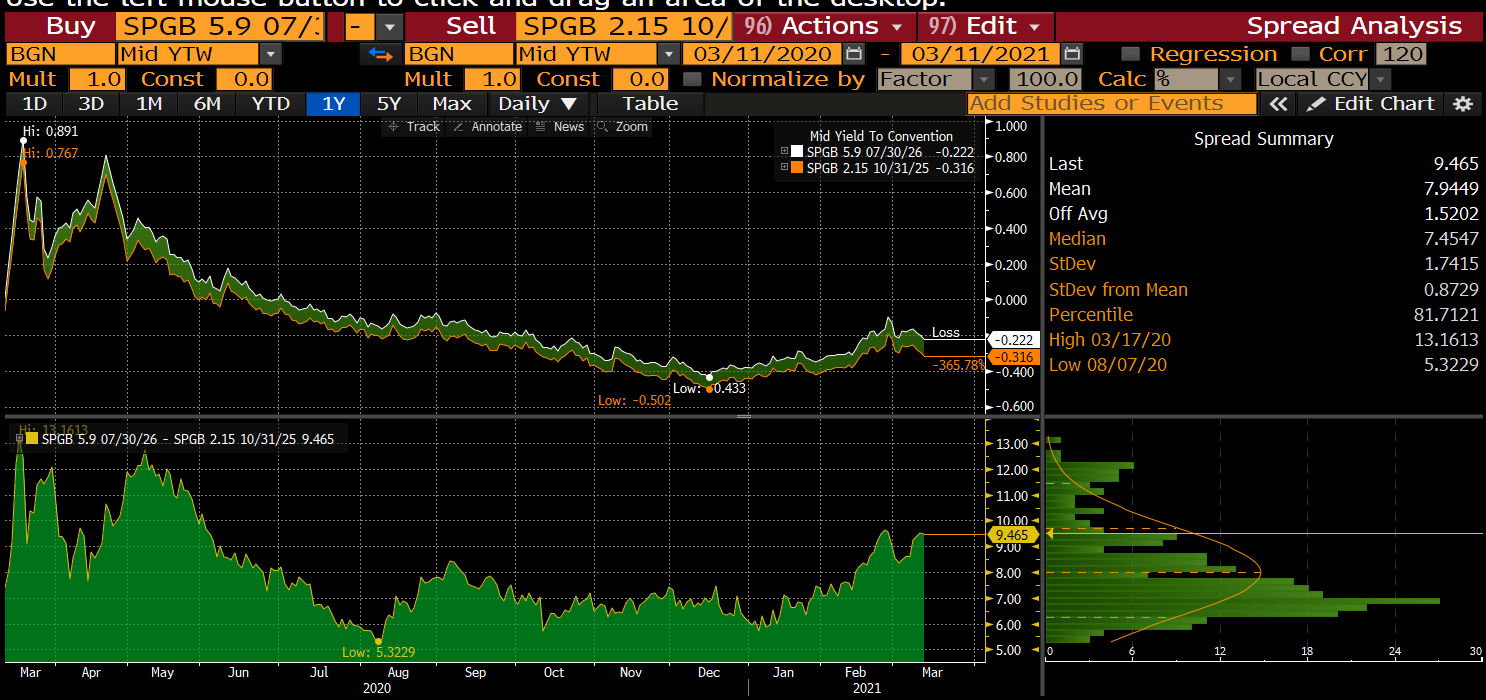Click the Corr period field showing 120
The image size is (1486, 700).
click(1401, 54)
